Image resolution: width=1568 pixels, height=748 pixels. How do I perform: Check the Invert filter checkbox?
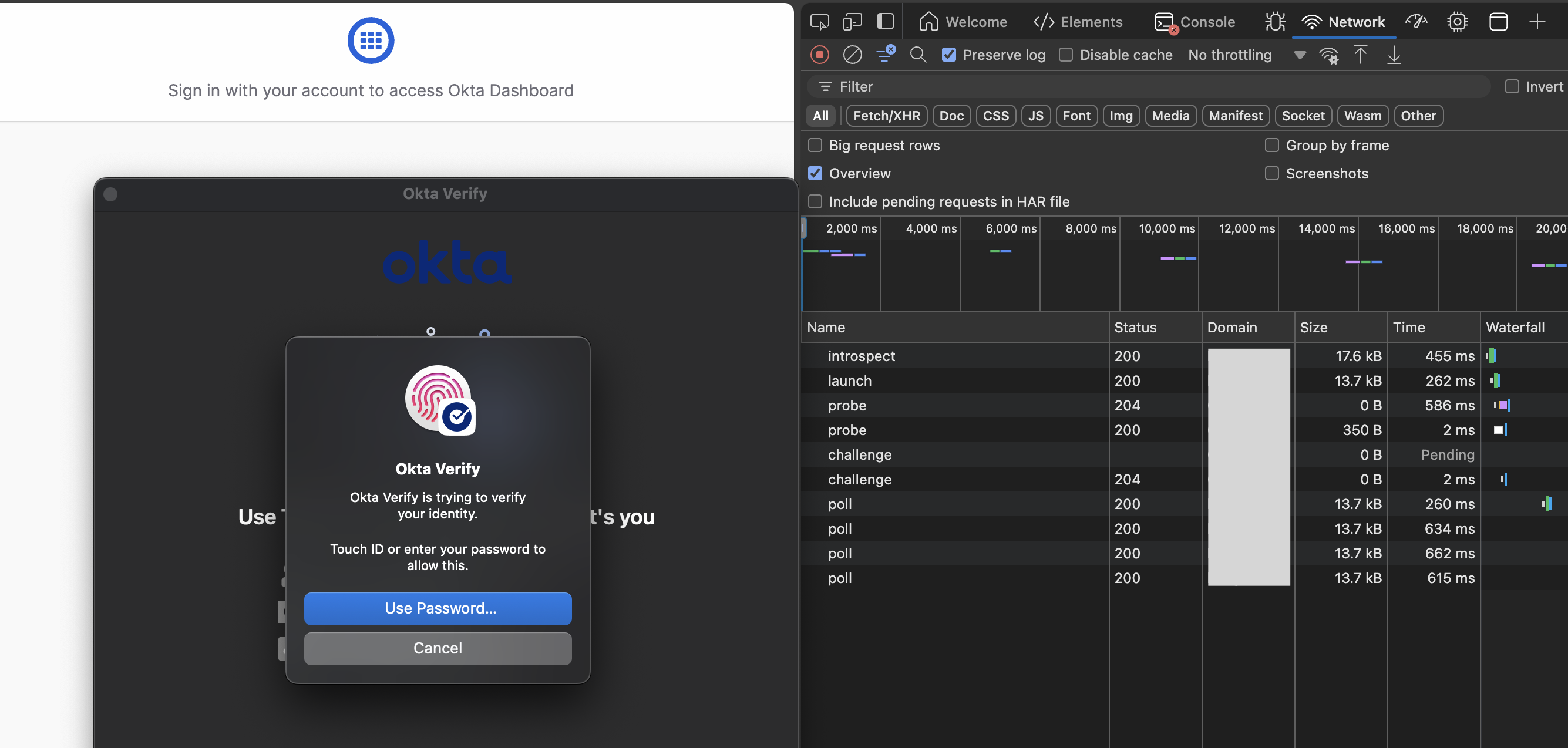pyautogui.click(x=1512, y=86)
